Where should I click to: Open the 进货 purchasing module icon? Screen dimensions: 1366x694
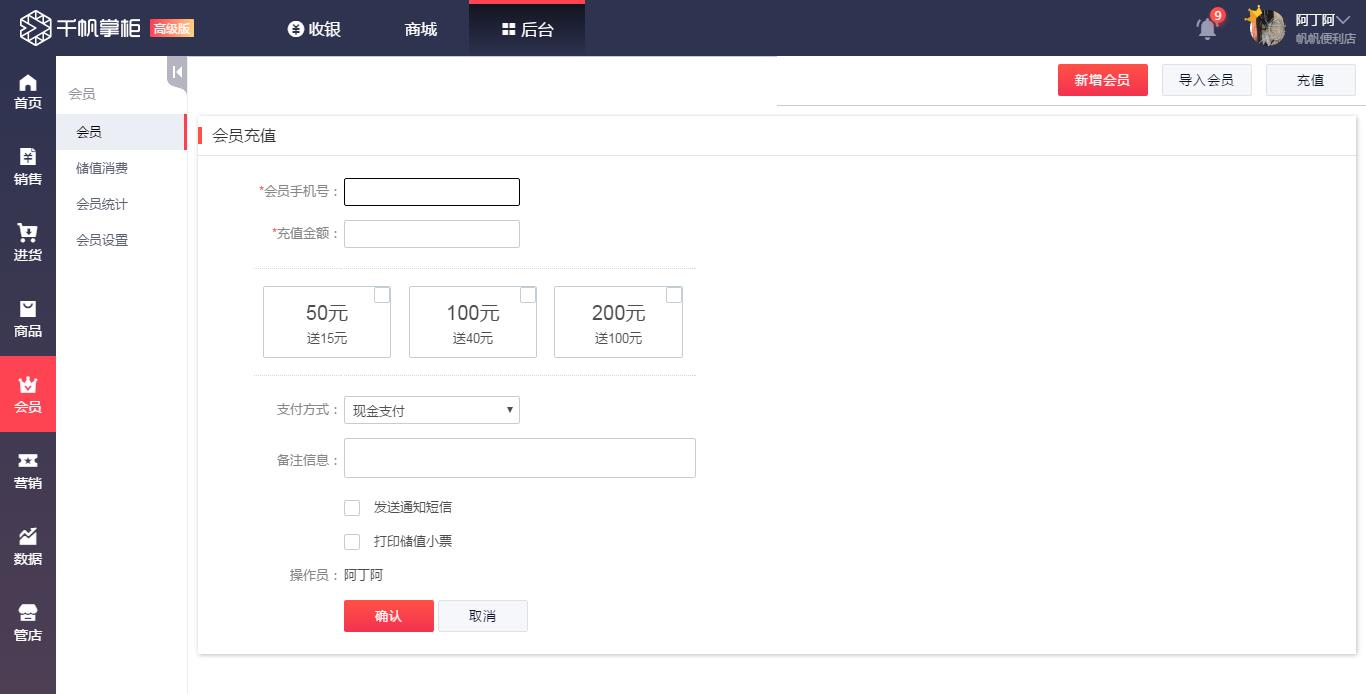coord(28,243)
